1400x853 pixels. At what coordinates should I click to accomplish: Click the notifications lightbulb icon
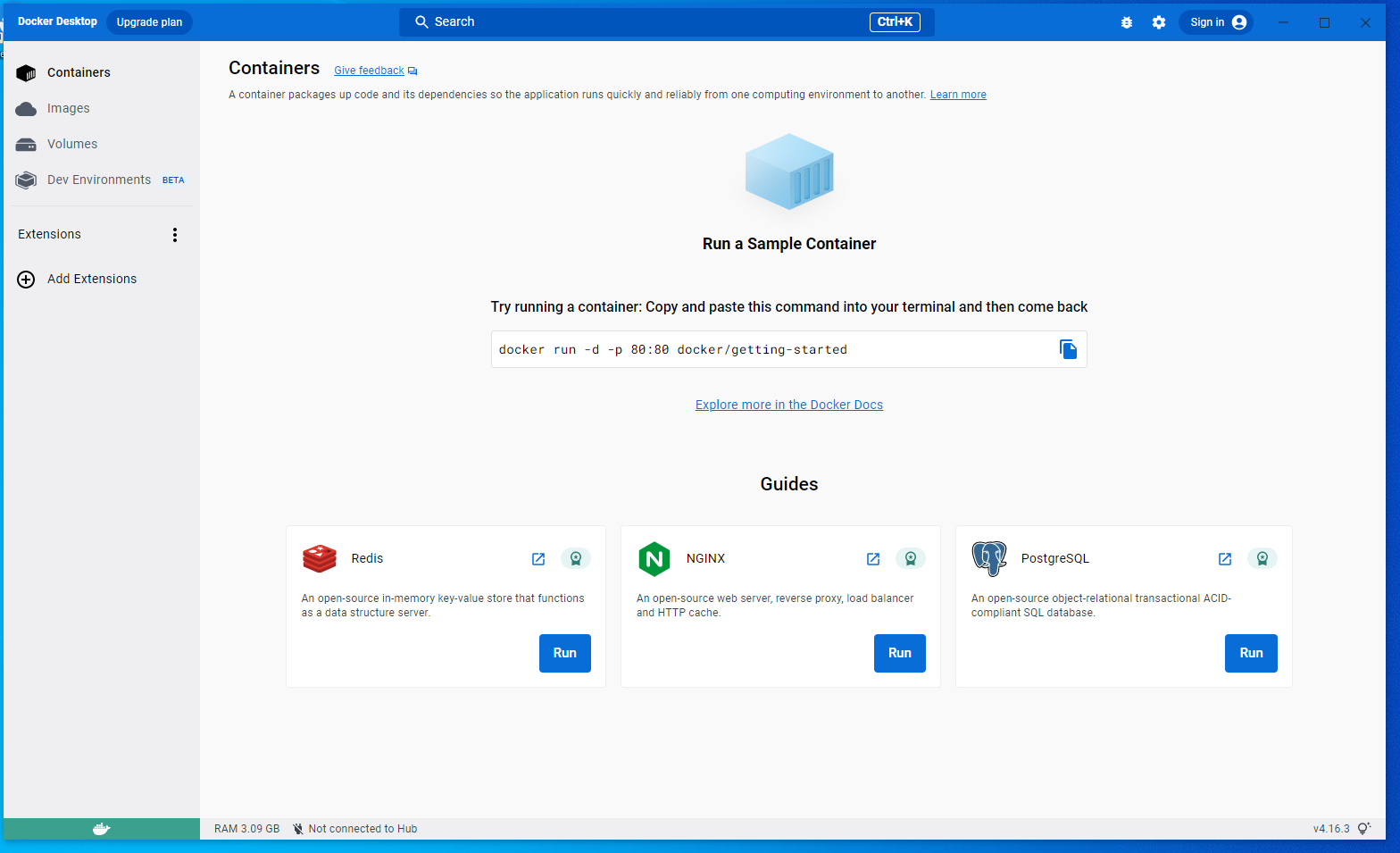click(x=1364, y=829)
